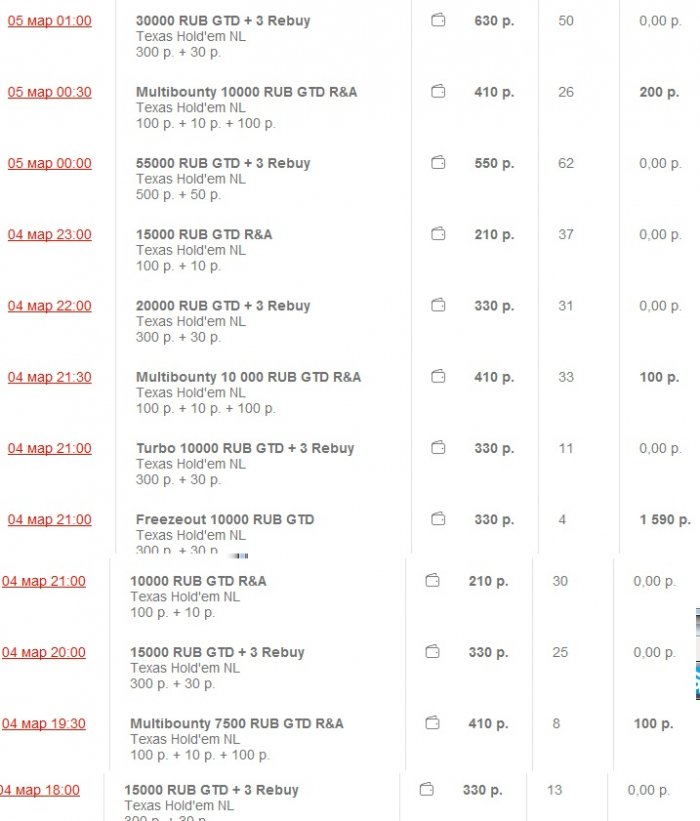The width and height of the screenshot is (700, 821).
Task: Select wallet icon beside 55000 RUB GTD tournament
Action: click(x=438, y=163)
